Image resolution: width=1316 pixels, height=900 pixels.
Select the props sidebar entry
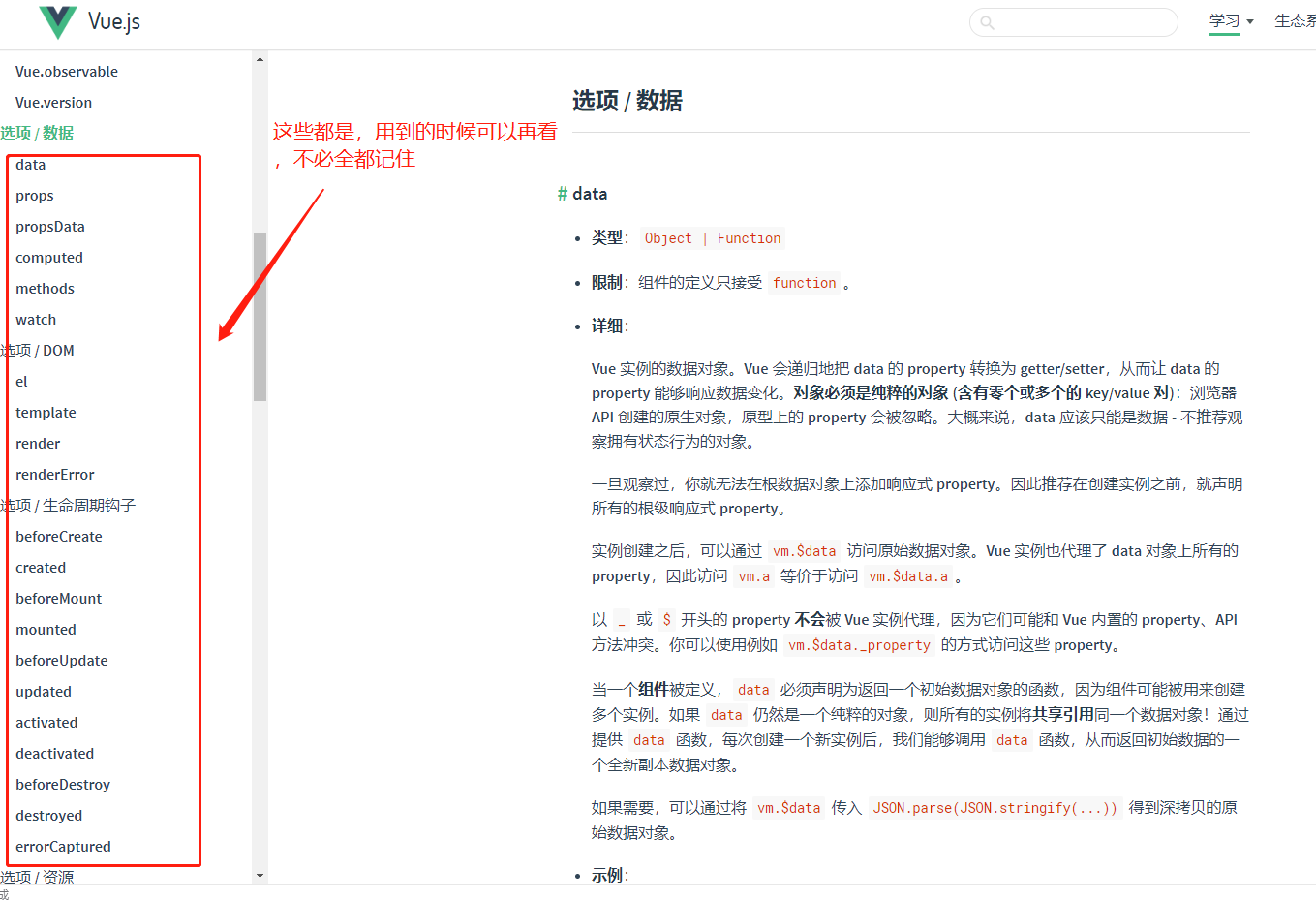[34, 195]
